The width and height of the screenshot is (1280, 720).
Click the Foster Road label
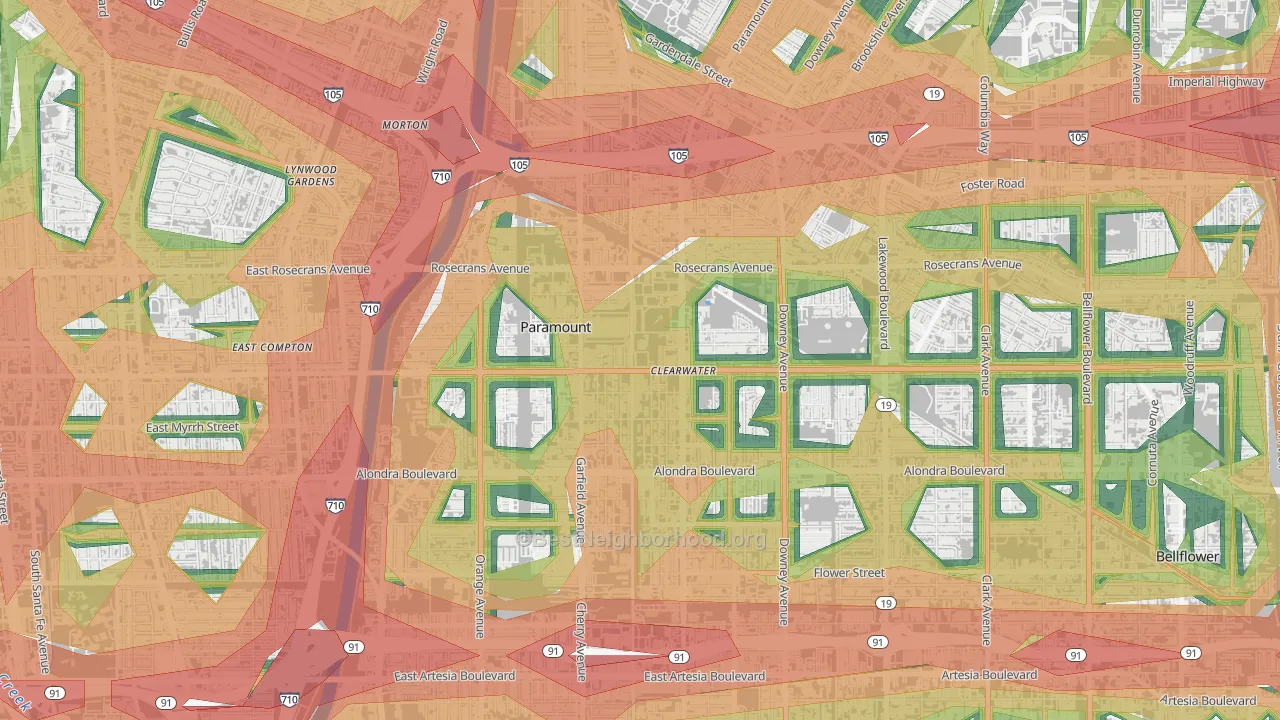click(x=992, y=185)
